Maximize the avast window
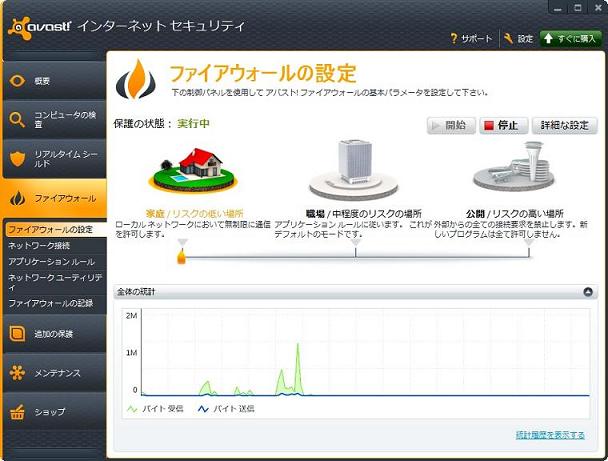The image size is (608, 461). click(578, 7)
